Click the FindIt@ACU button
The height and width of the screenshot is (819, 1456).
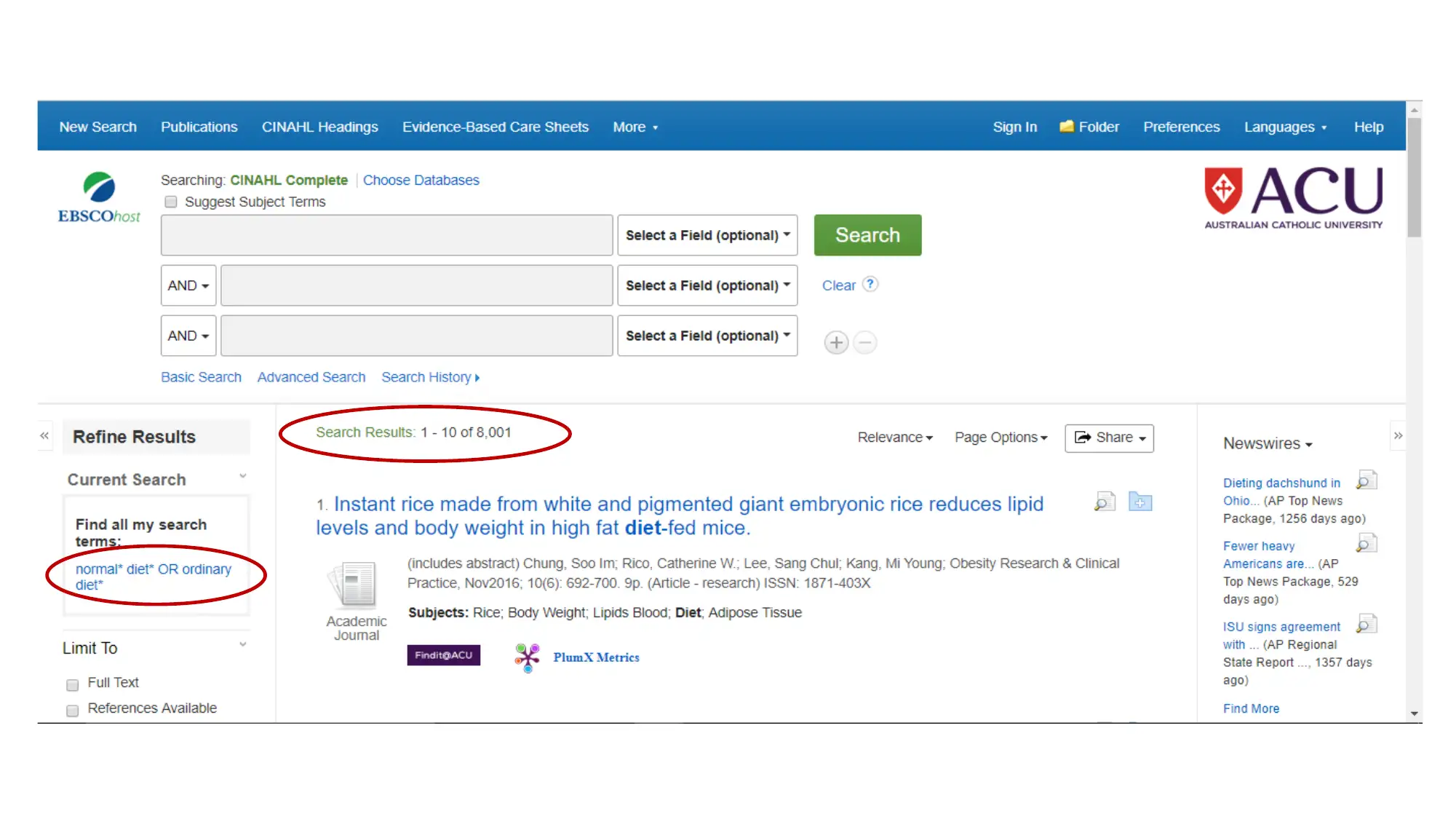click(443, 655)
